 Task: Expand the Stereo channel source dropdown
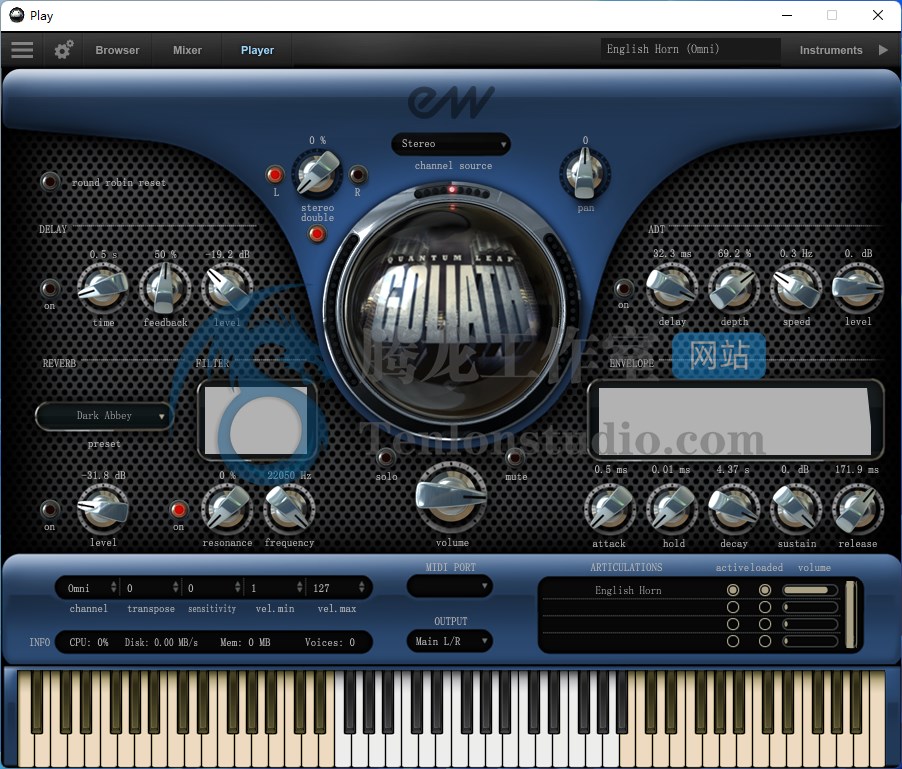[451, 144]
